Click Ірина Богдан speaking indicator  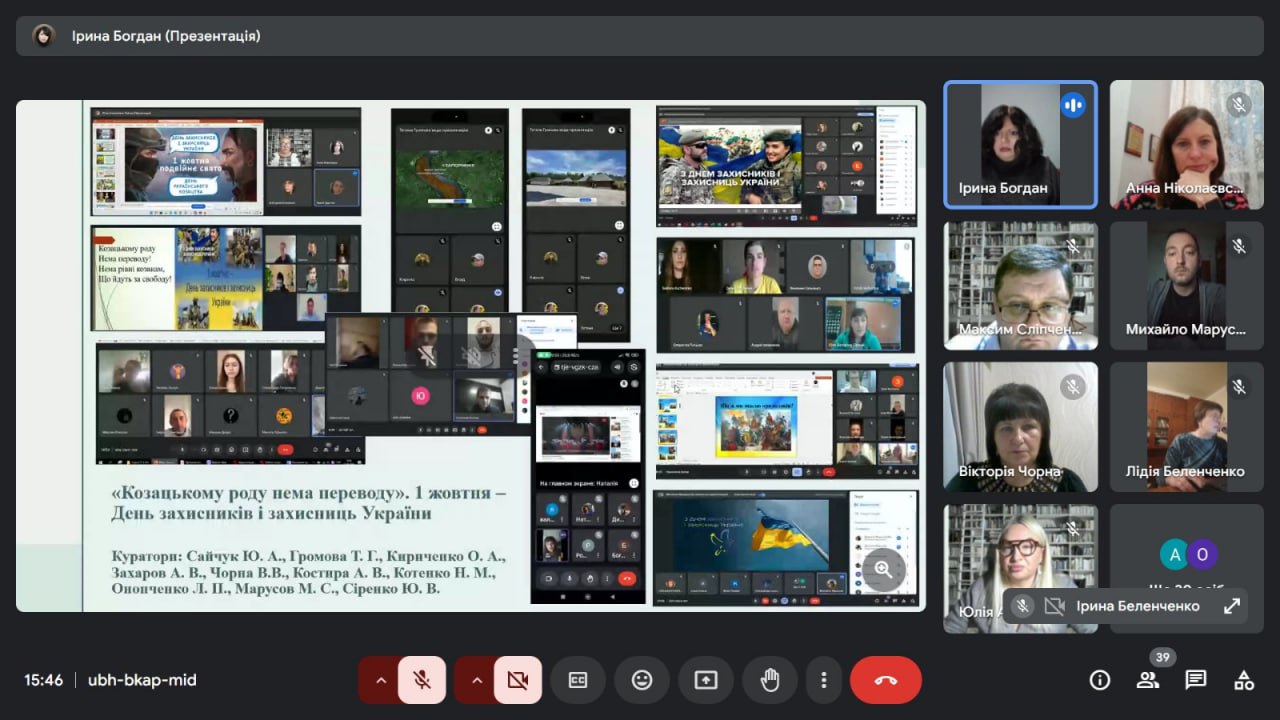coord(1073,105)
